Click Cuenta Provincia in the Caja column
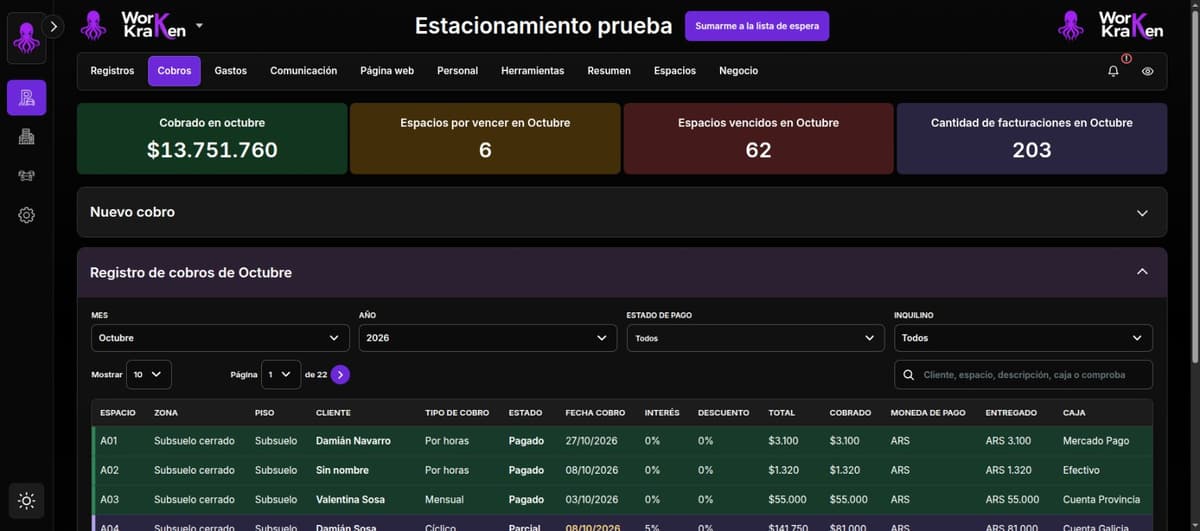Image resolution: width=1200 pixels, height=531 pixels. tap(1101, 500)
